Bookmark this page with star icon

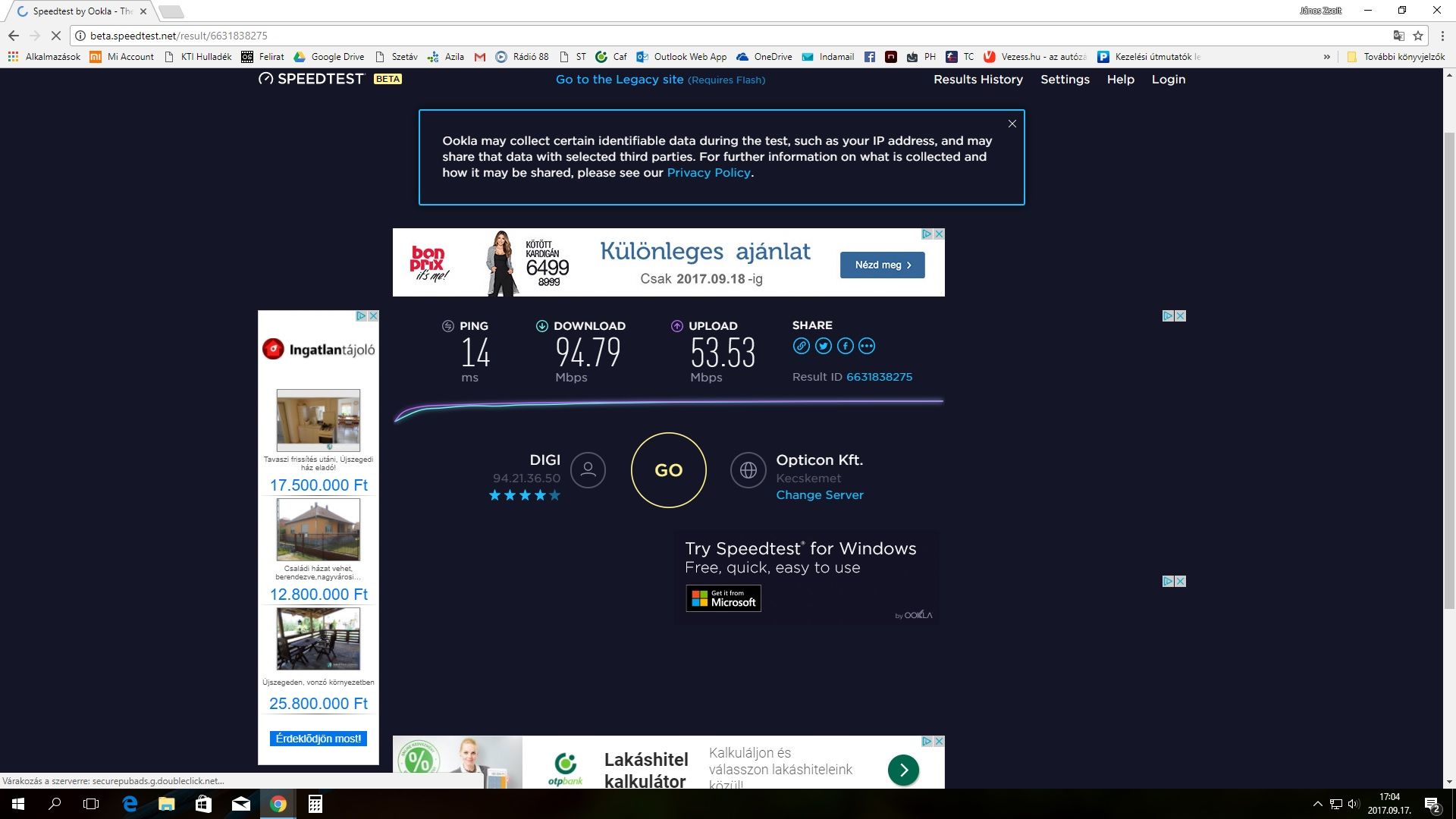click(x=1417, y=36)
